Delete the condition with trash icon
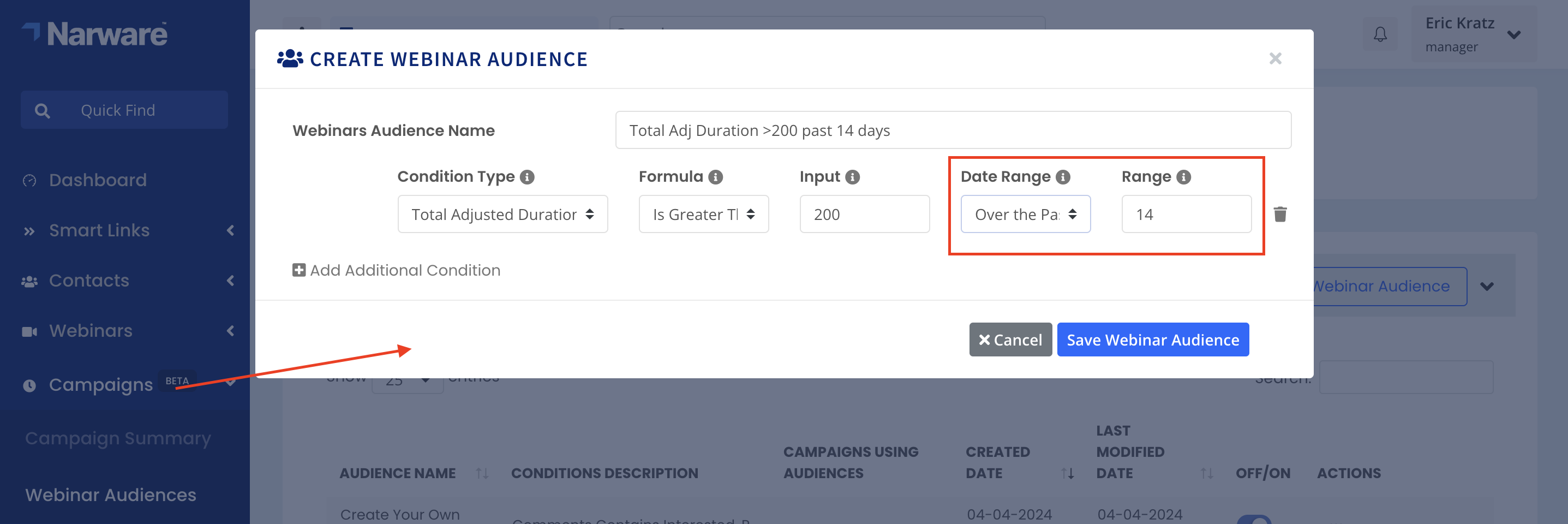Image resolution: width=1568 pixels, height=524 pixels. coord(1280,215)
